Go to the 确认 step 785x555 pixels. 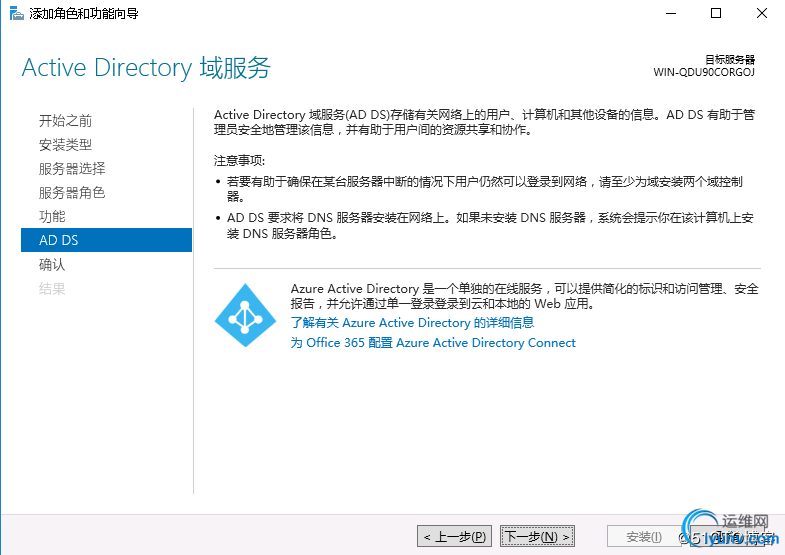53,265
